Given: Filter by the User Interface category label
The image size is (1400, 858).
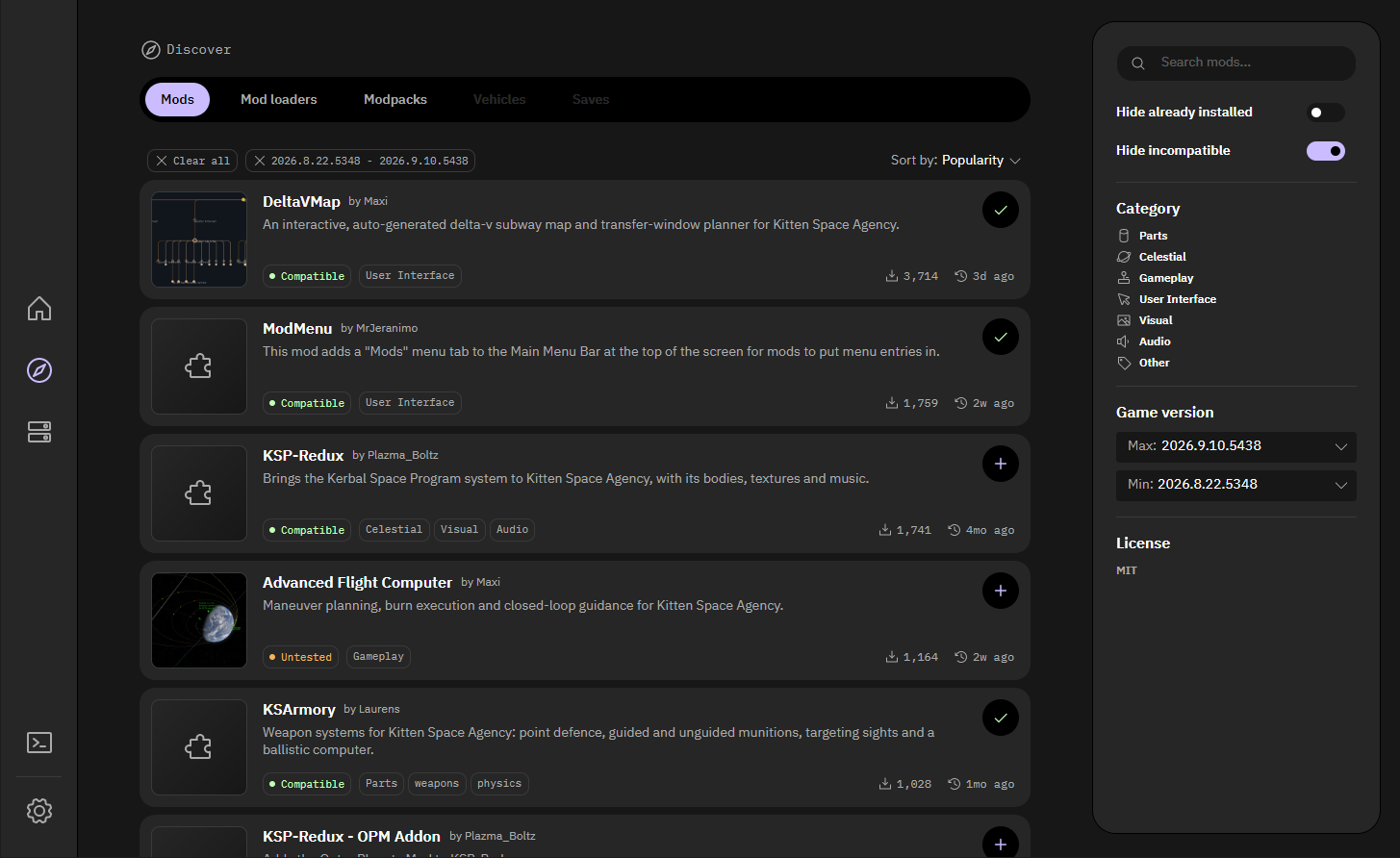Looking at the screenshot, I should click(x=1178, y=299).
